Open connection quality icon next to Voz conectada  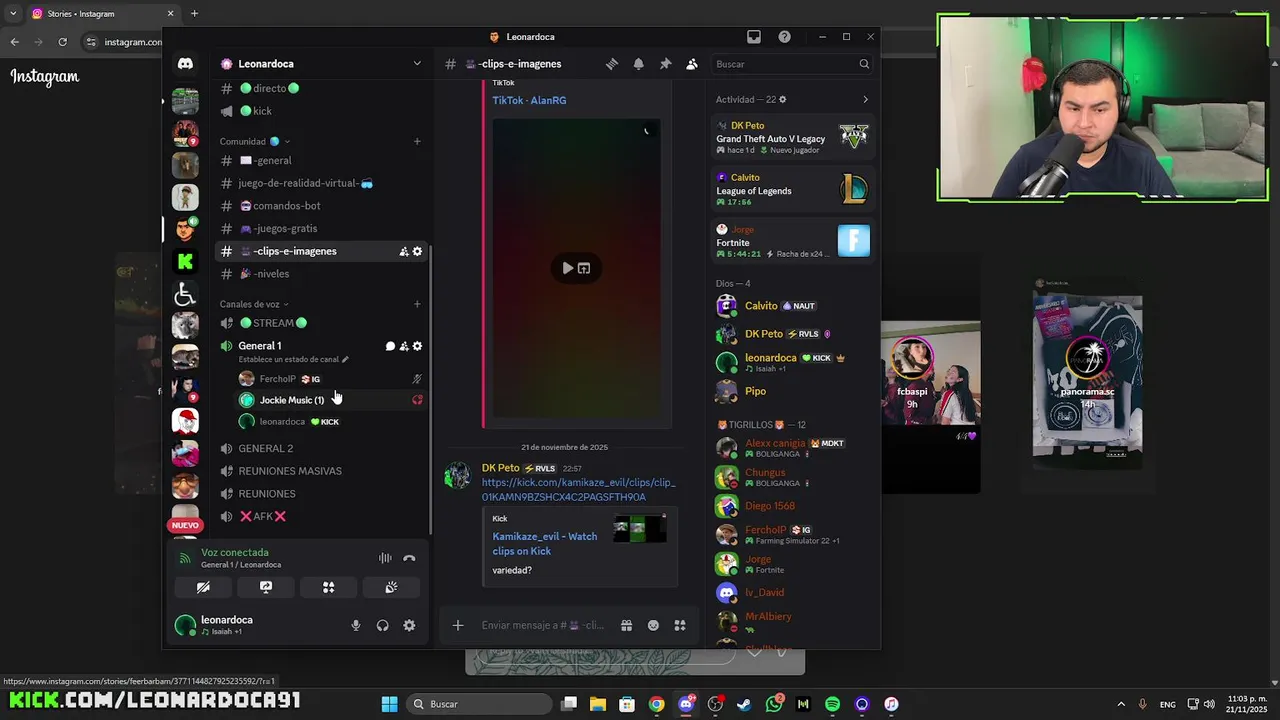185,558
